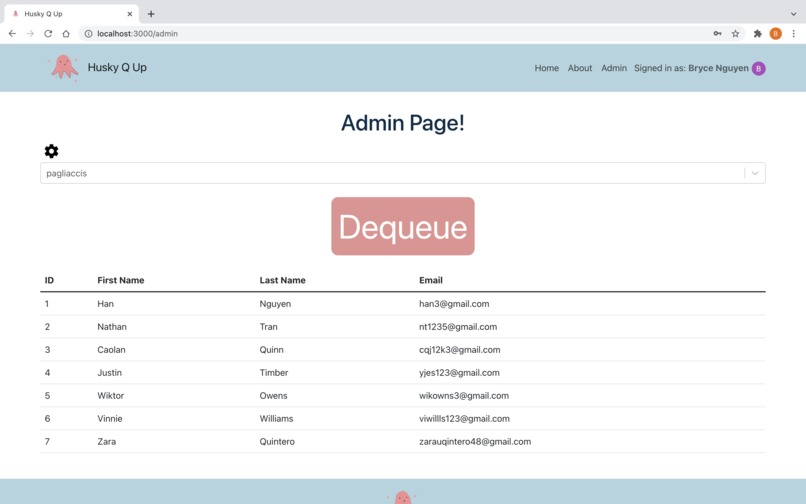The image size is (806, 504).
Task: Select first name Justin
Action: point(109,373)
